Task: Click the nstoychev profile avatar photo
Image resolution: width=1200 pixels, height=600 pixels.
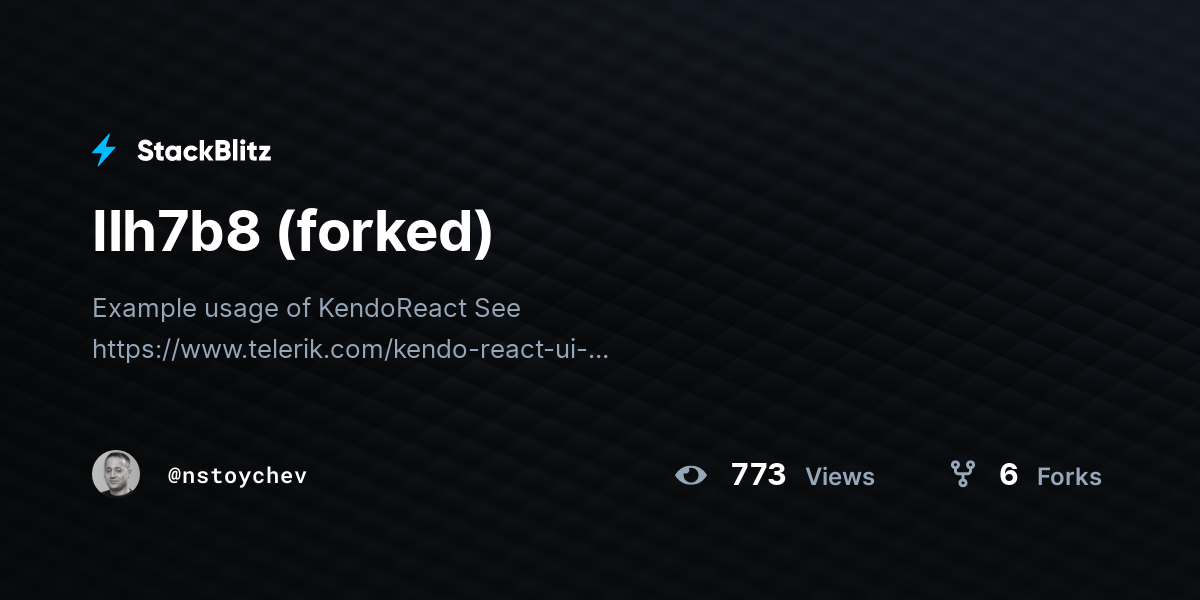Action: (x=116, y=473)
